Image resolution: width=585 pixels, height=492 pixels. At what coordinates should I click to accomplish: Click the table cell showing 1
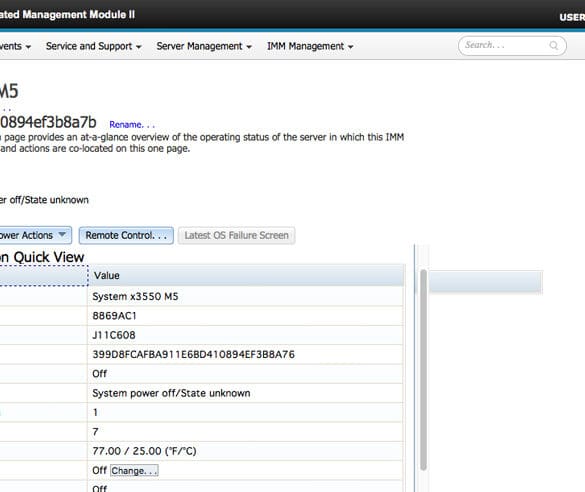[245, 413]
